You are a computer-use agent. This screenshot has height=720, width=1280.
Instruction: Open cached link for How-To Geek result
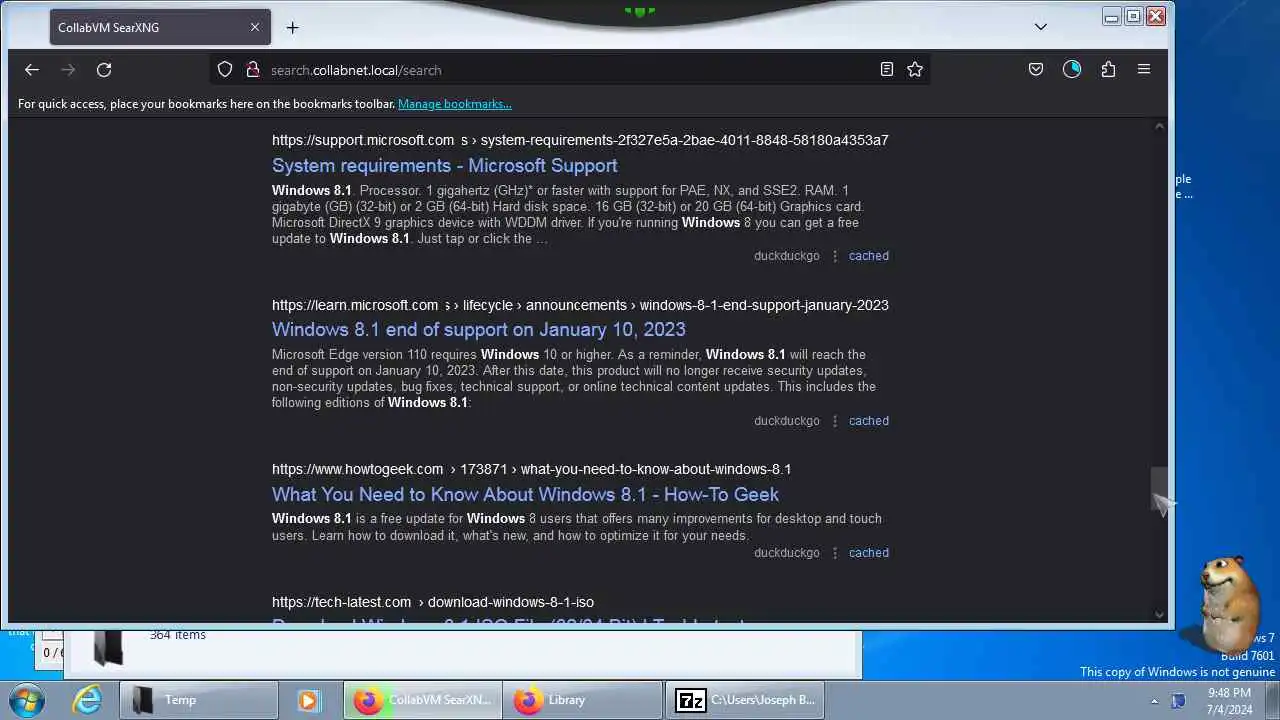(869, 553)
